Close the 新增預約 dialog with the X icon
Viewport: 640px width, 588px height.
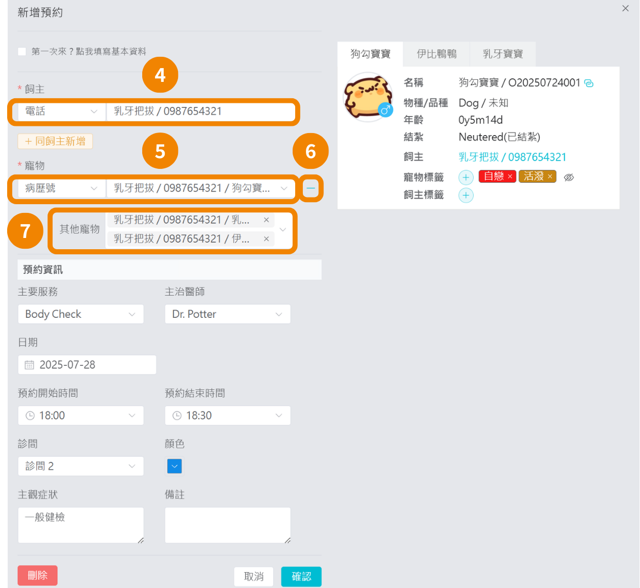625,8
